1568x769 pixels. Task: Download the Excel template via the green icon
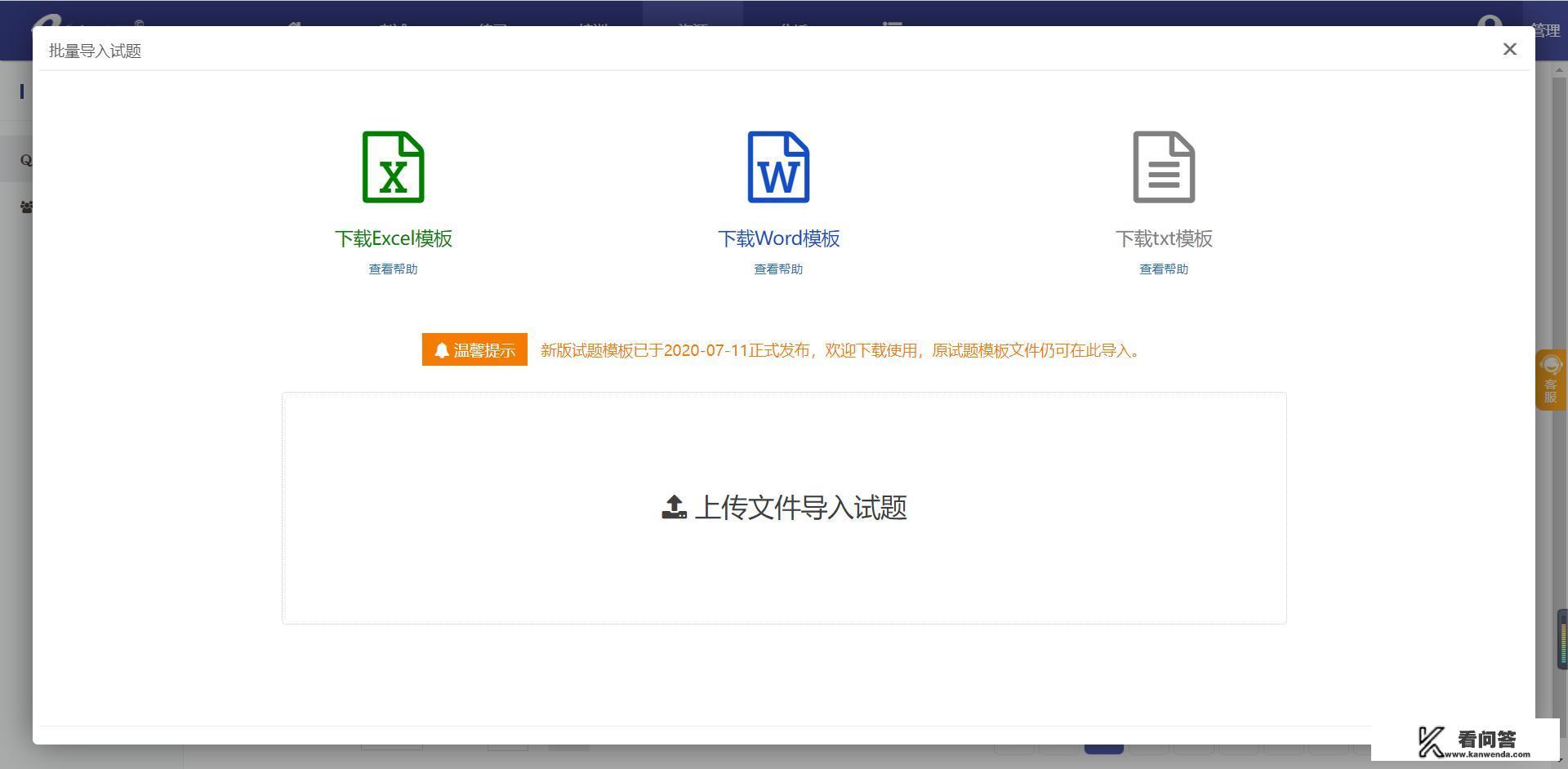coord(393,167)
